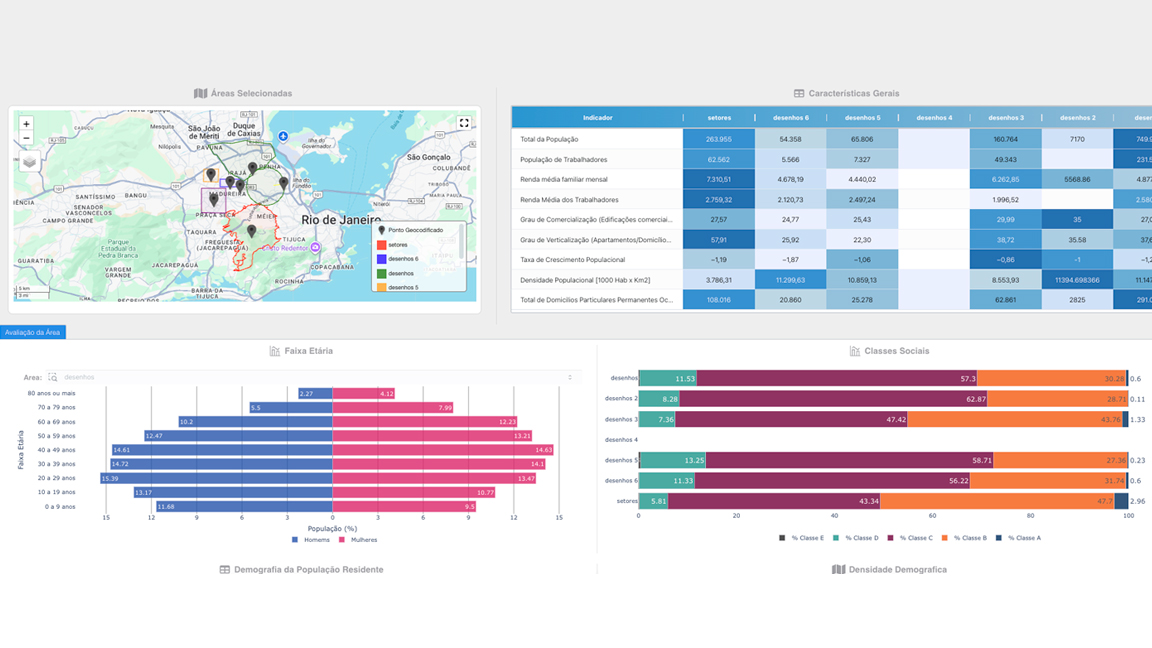Image resolution: width=1152 pixels, height=648 pixels.
Task: Click the area search icon beside Área label
Action: 52,377
